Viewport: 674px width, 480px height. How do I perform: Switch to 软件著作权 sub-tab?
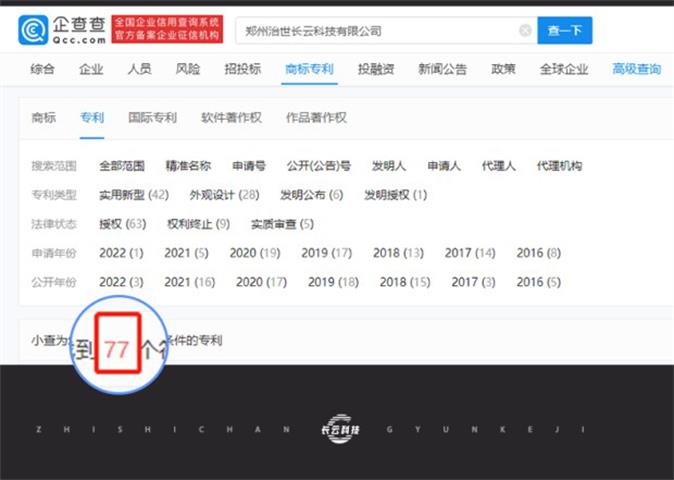[231, 117]
